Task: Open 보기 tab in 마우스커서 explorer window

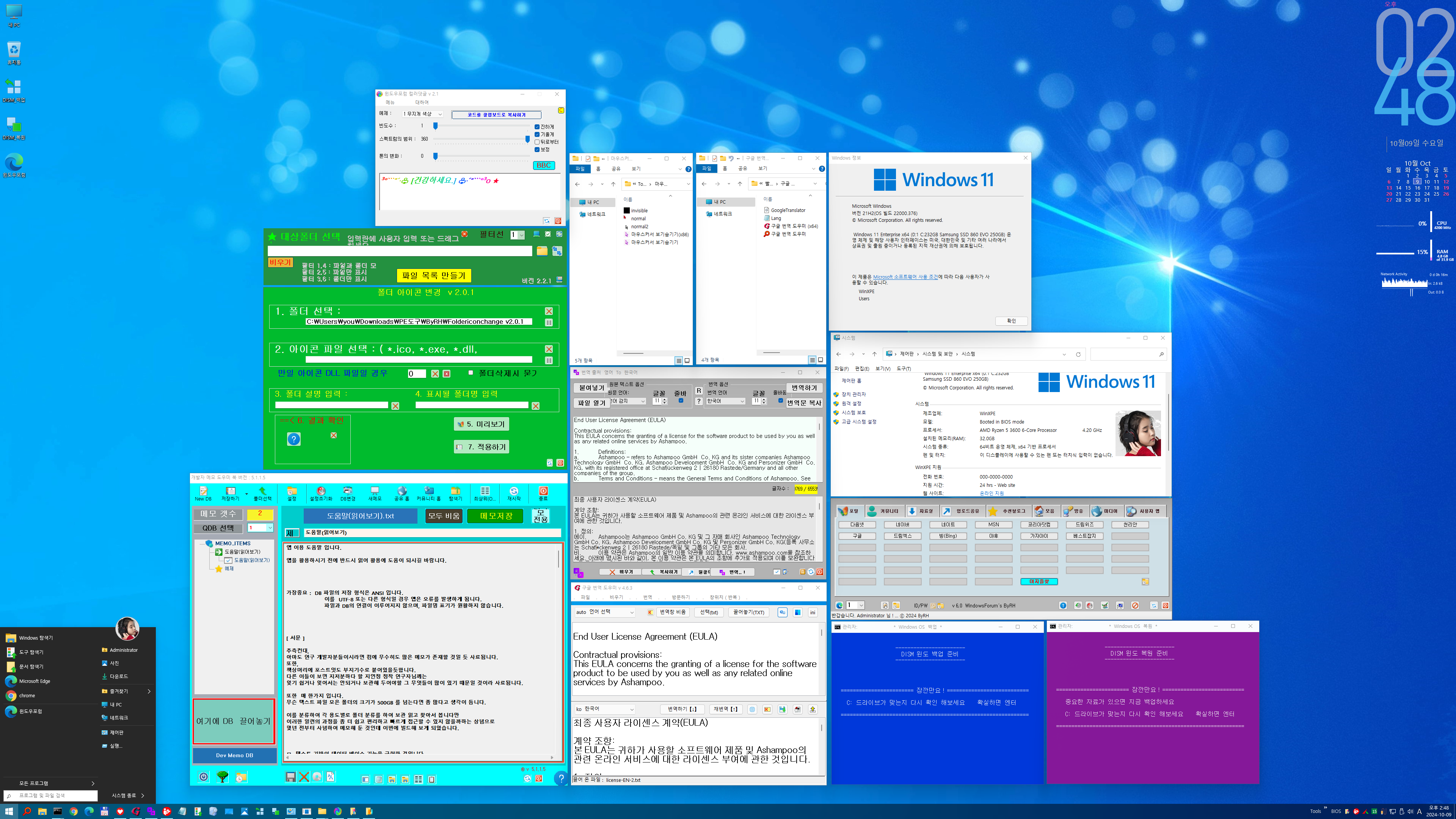Action: tap(636, 168)
